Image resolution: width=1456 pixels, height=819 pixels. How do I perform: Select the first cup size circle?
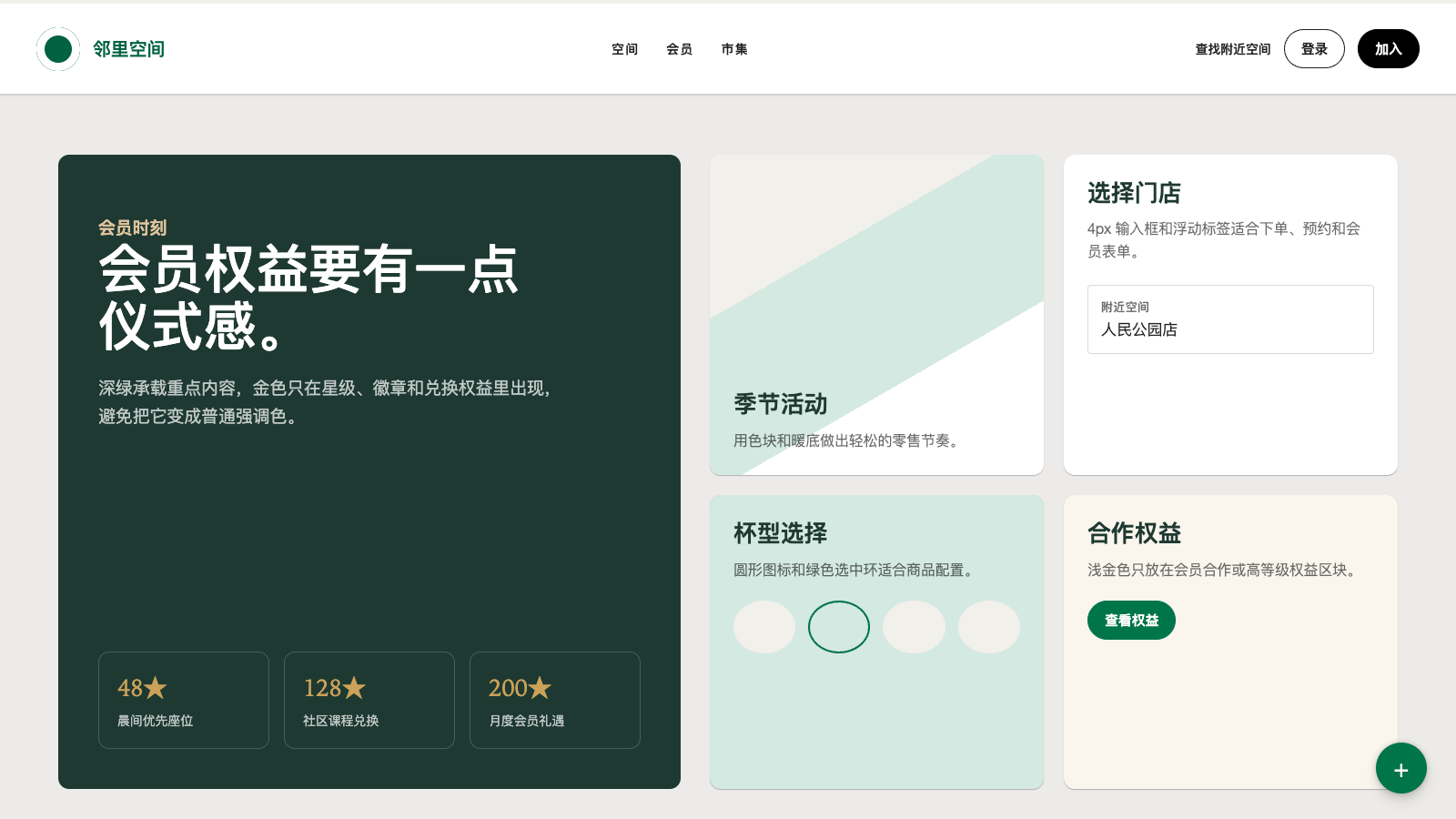coord(764,627)
